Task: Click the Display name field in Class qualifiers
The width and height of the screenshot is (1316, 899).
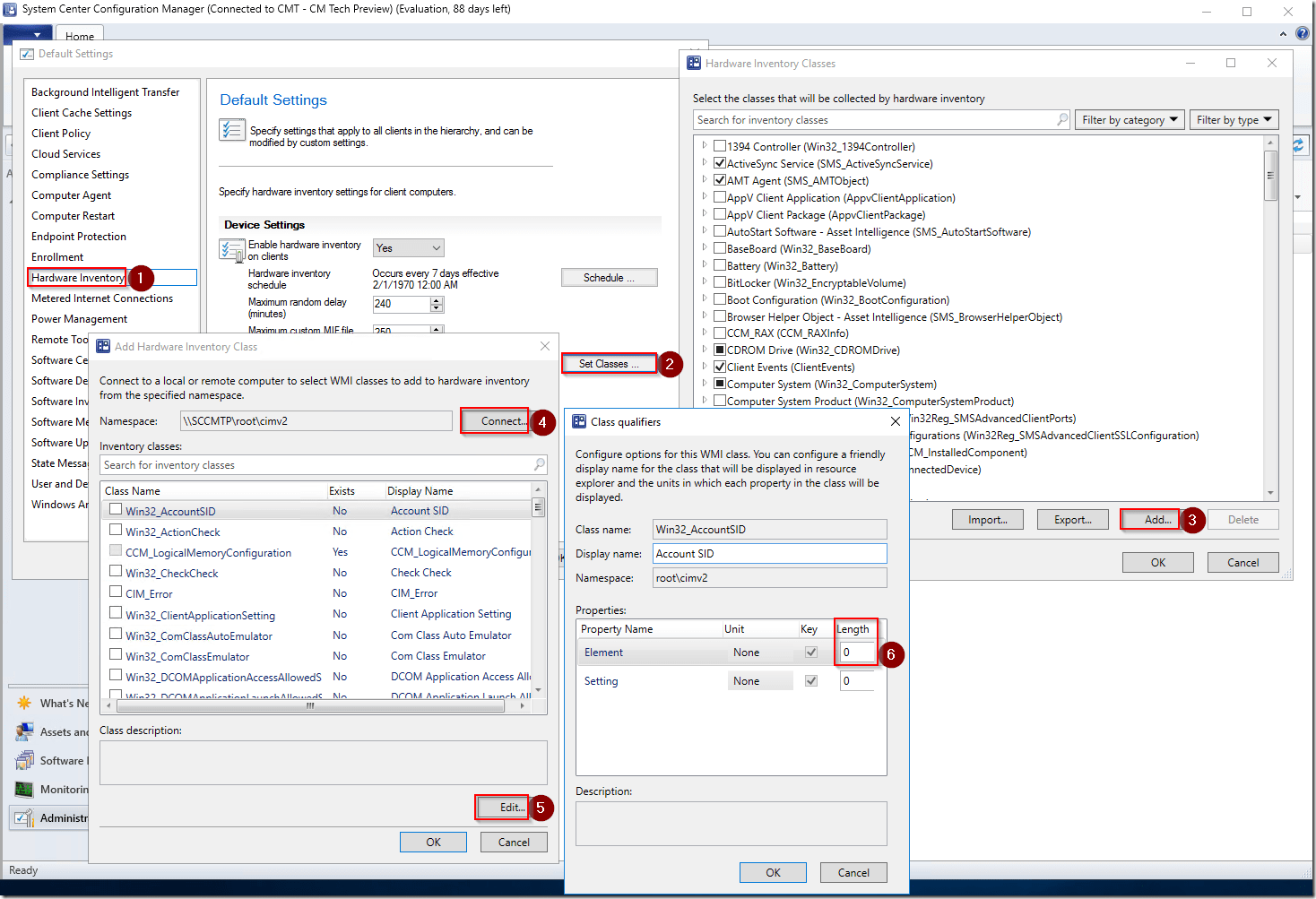Action: pos(769,554)
